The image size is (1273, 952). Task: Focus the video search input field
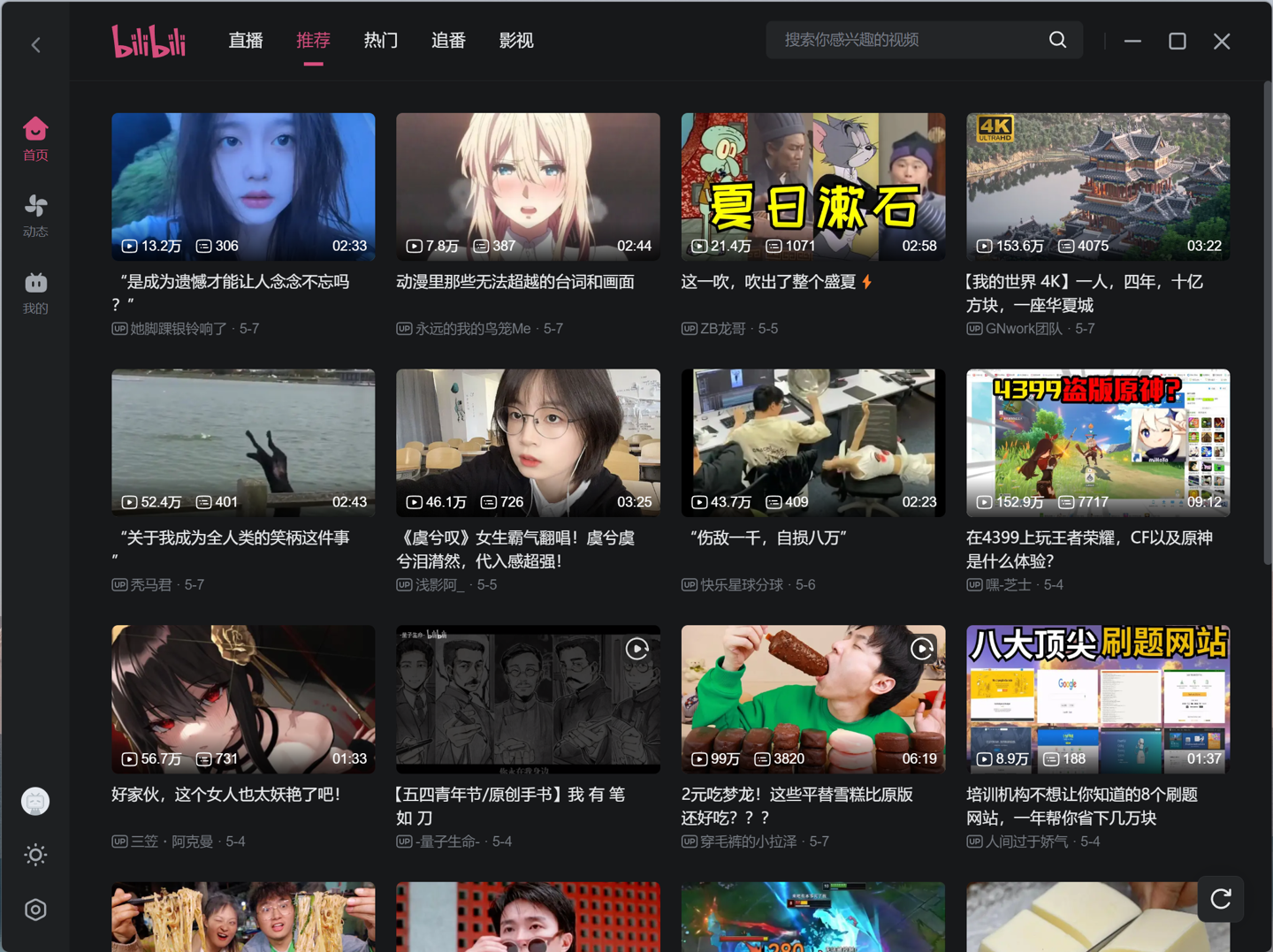[911, 40]
